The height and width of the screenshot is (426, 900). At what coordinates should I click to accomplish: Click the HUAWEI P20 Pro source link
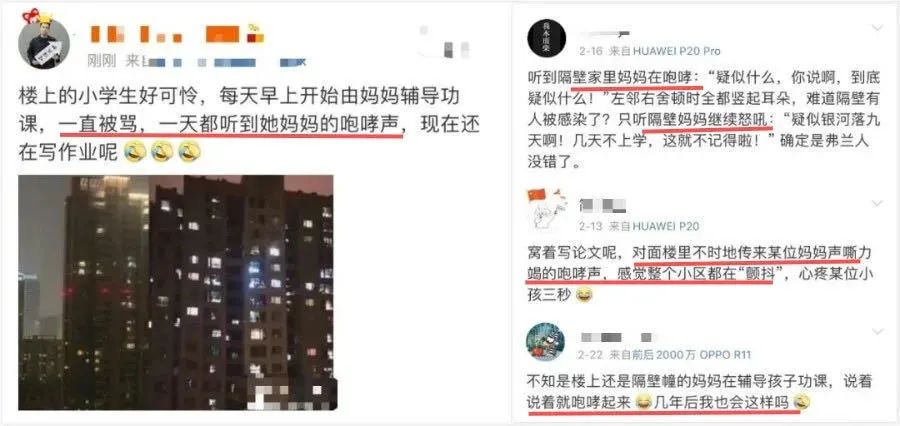pyautogui.click(x=675, y=51)
